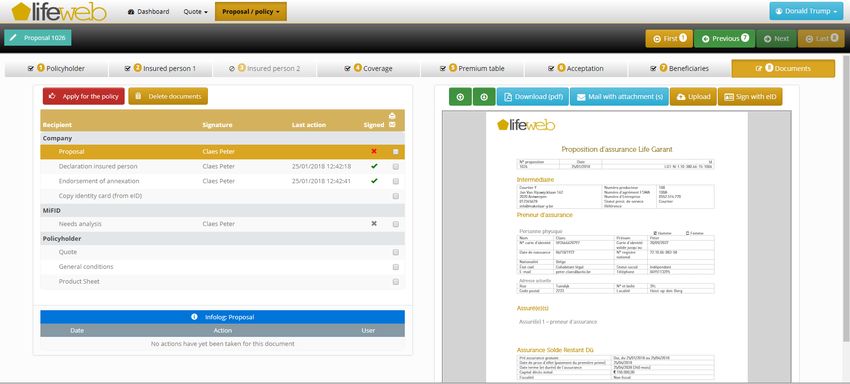Image resolution: width=850 pixels, height=384 pixels.
Task: Select the Proposal document row
Action: click(x=222, y=152)
